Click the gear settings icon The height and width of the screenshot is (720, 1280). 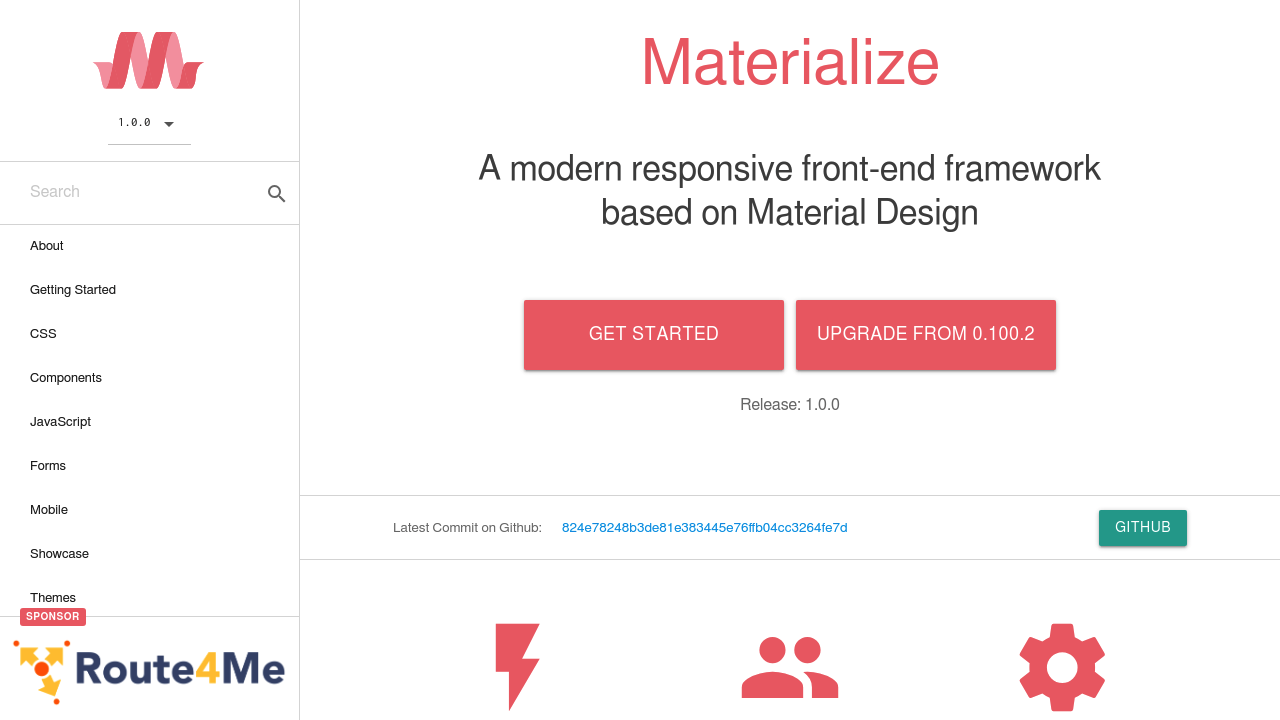click(x=1062, y=667)
